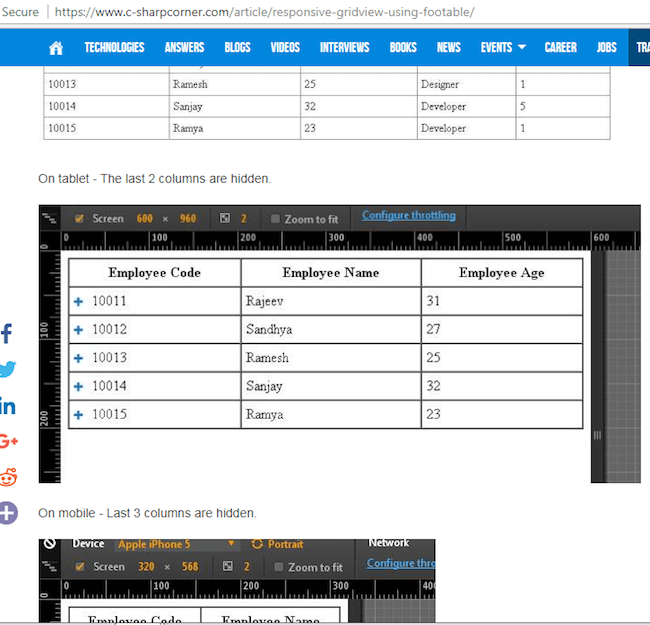The height and width of the screenshot is (625, 650).
Task: Open the Answers page
Action: point(184,47)
